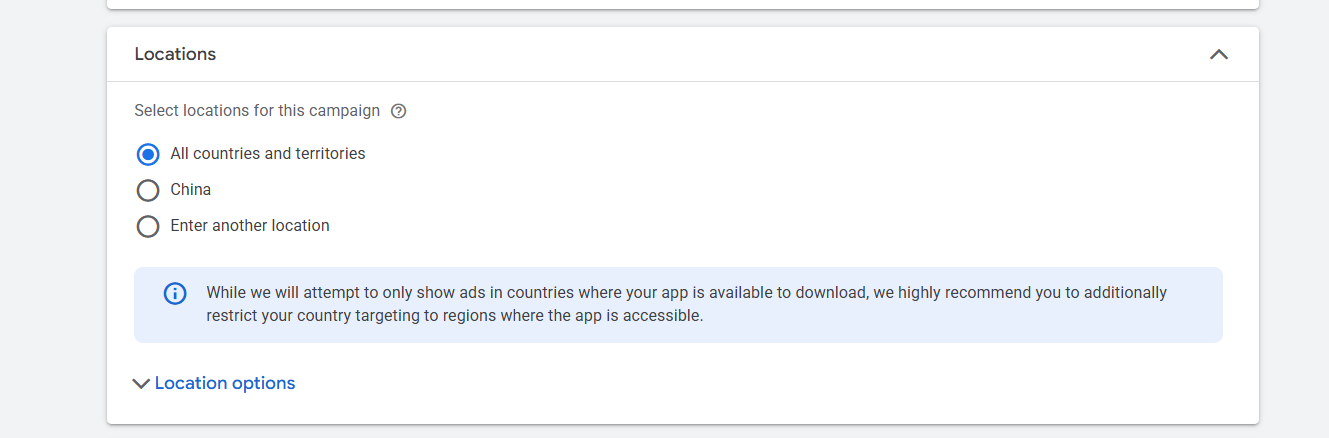This screenshot has height=438, width=1329.
Task: Select the All countries and territories radio button
Action: [148, 154]
